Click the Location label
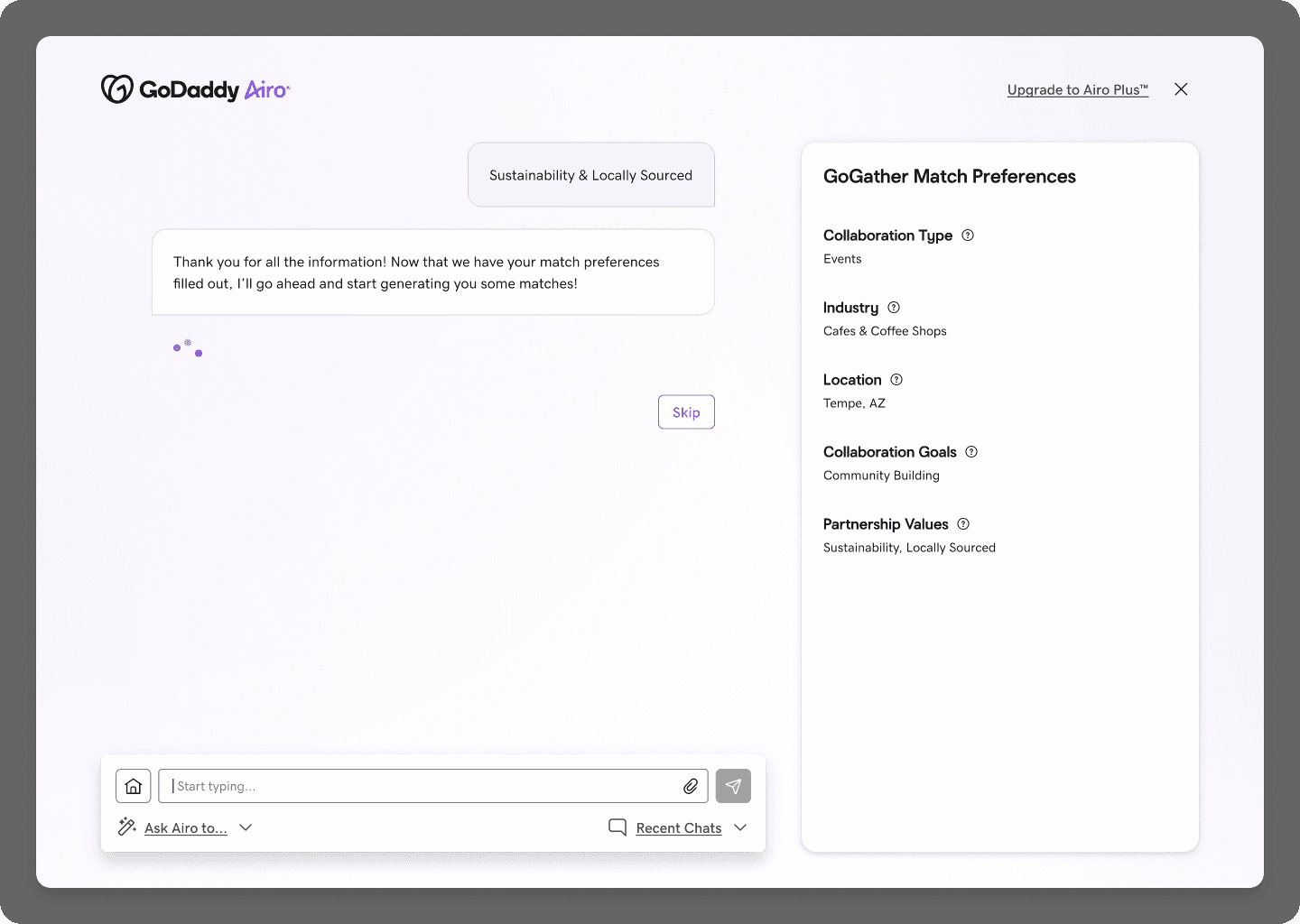1300x924 pixels. tap(852, 380)
